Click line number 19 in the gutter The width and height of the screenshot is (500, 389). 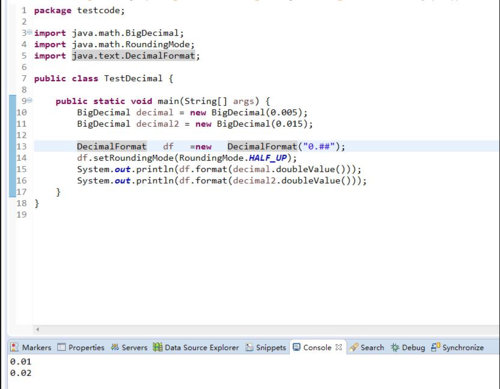click(22, 214)
